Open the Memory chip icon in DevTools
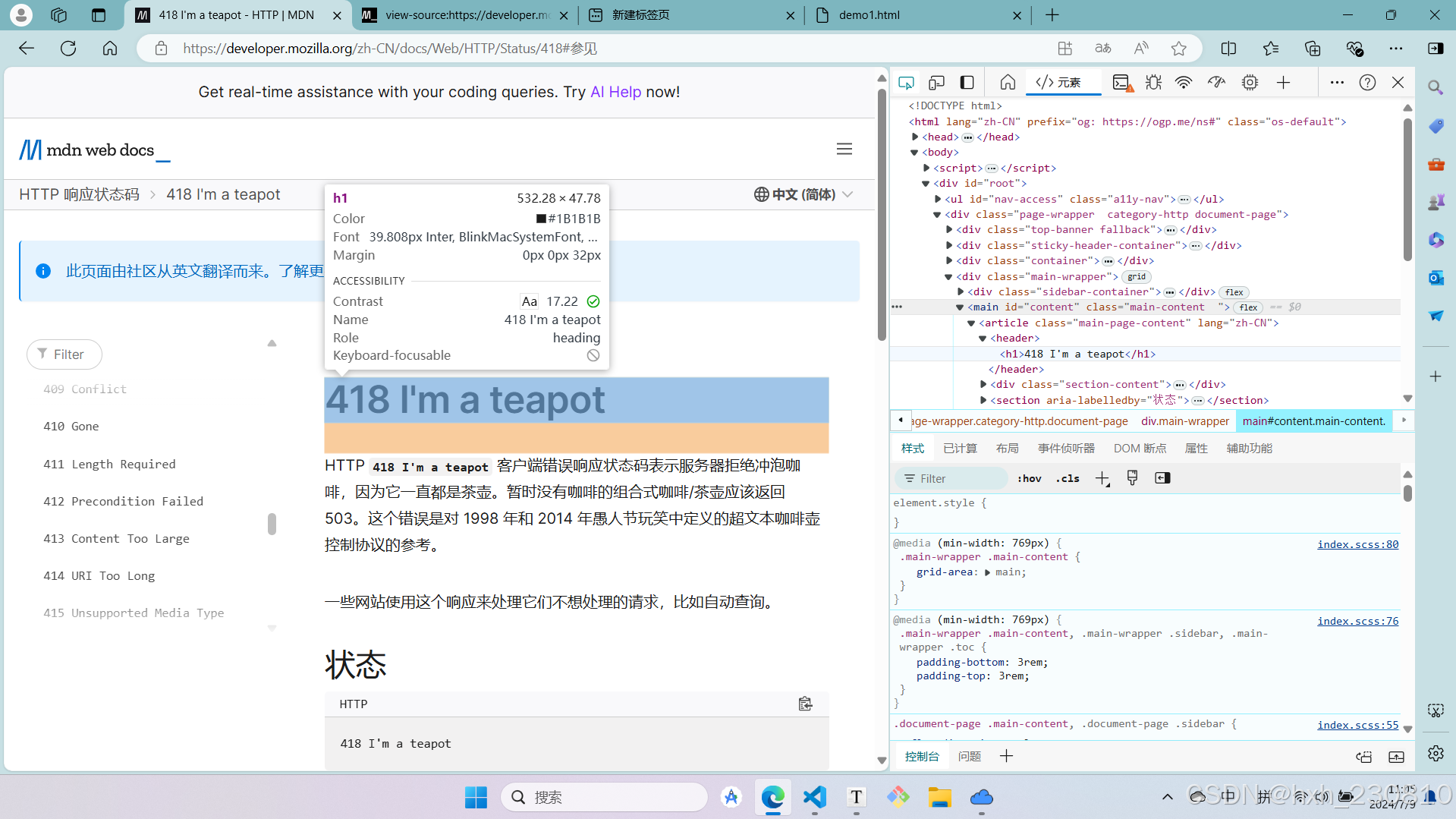 (1250, 83)
